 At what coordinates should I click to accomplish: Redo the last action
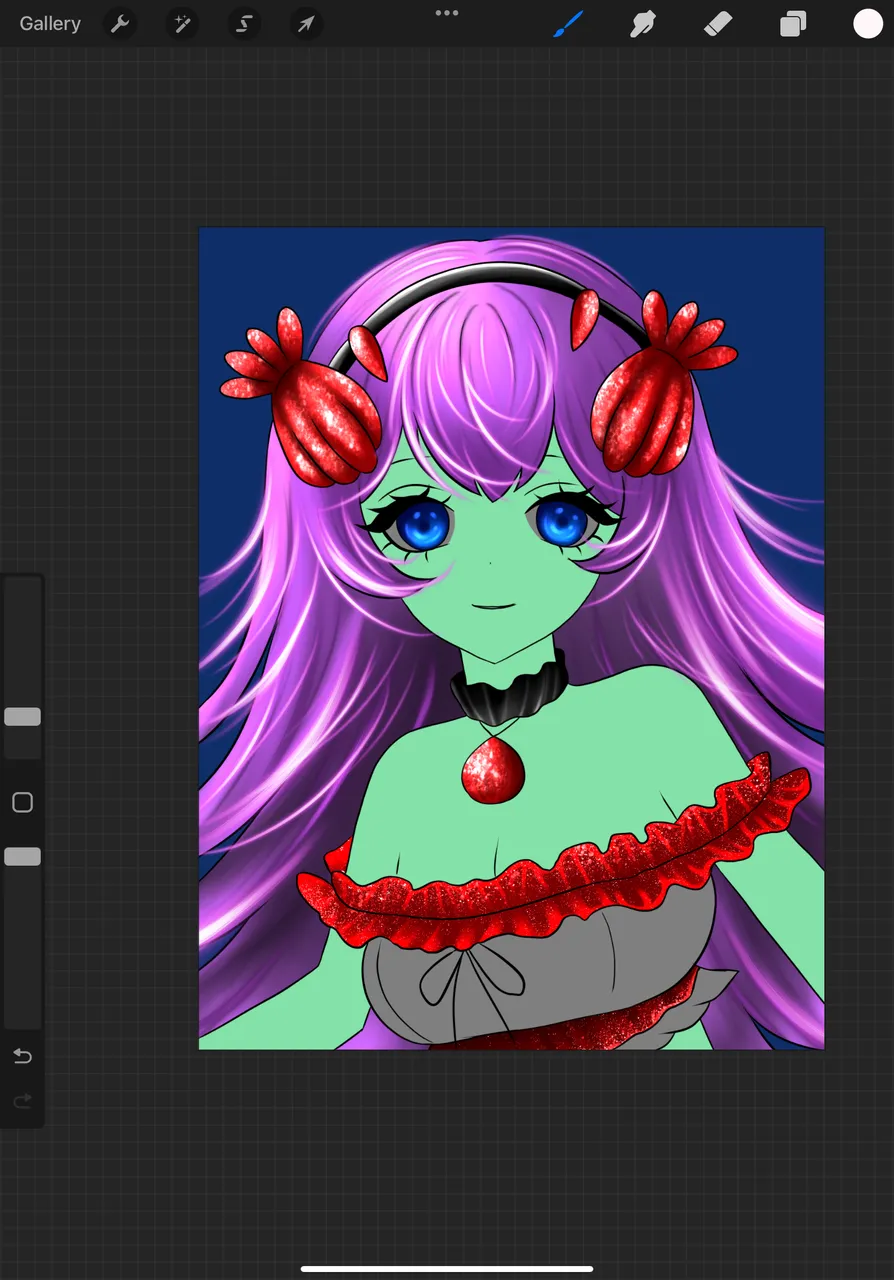tap(22, 1101)
